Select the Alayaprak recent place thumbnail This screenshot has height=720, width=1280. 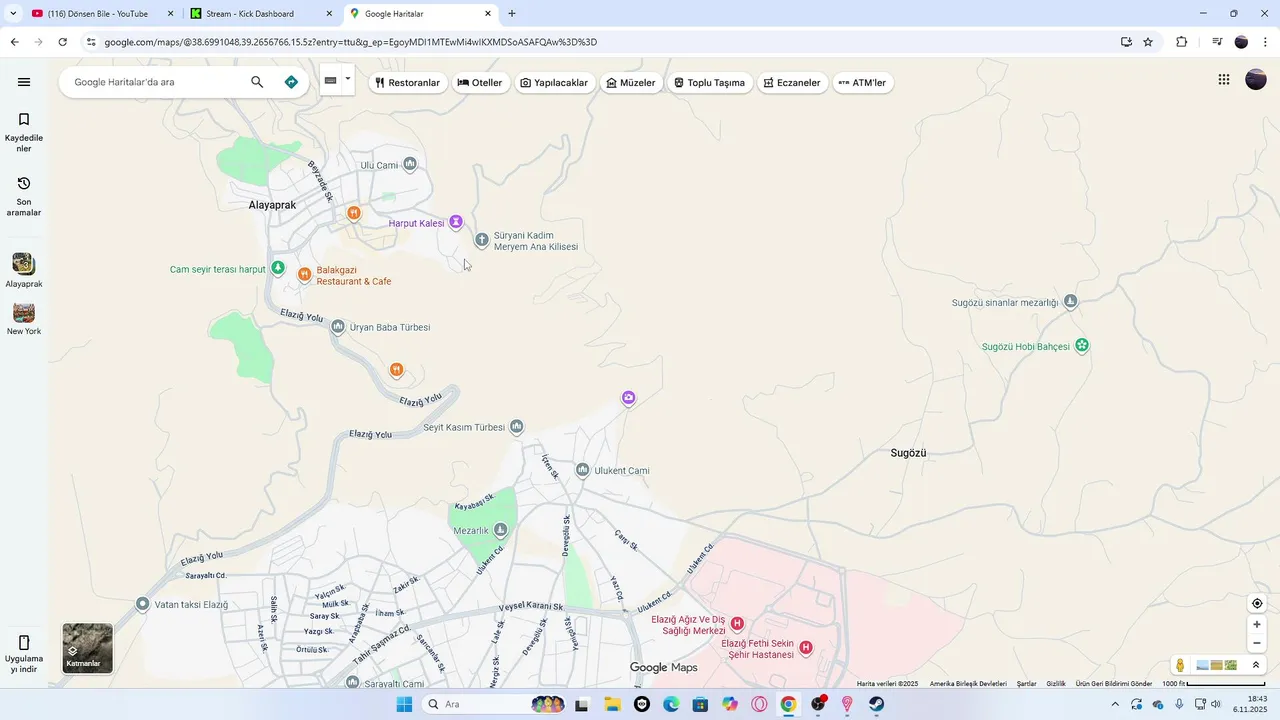click(x=24, y=264)
